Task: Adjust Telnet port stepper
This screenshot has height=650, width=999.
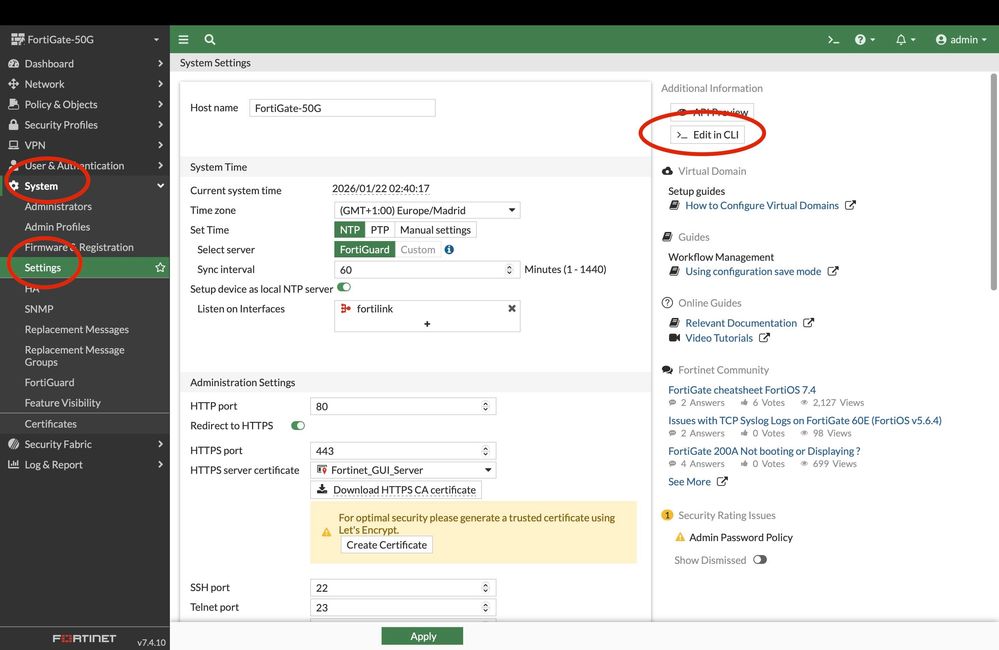Action: coord(485,608)
